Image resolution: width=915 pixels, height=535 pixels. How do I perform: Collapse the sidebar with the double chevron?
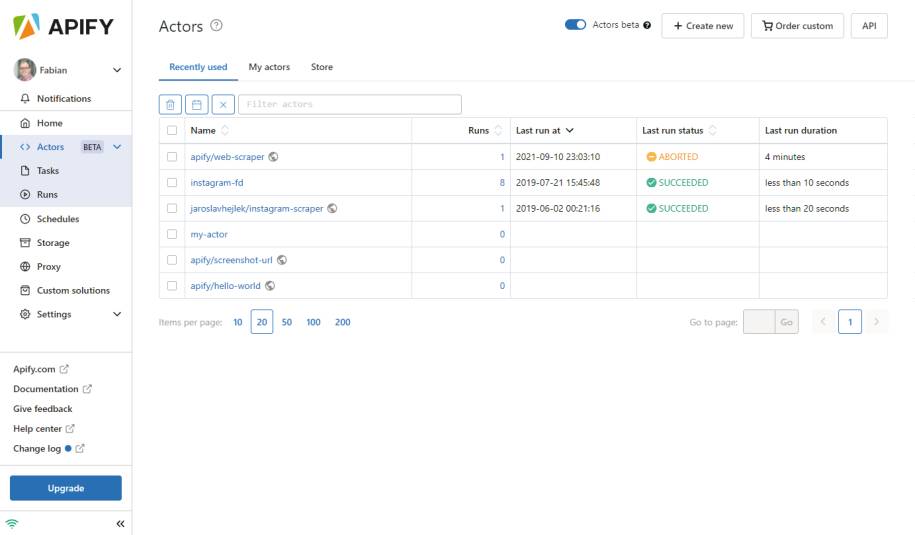pos(120,524)
